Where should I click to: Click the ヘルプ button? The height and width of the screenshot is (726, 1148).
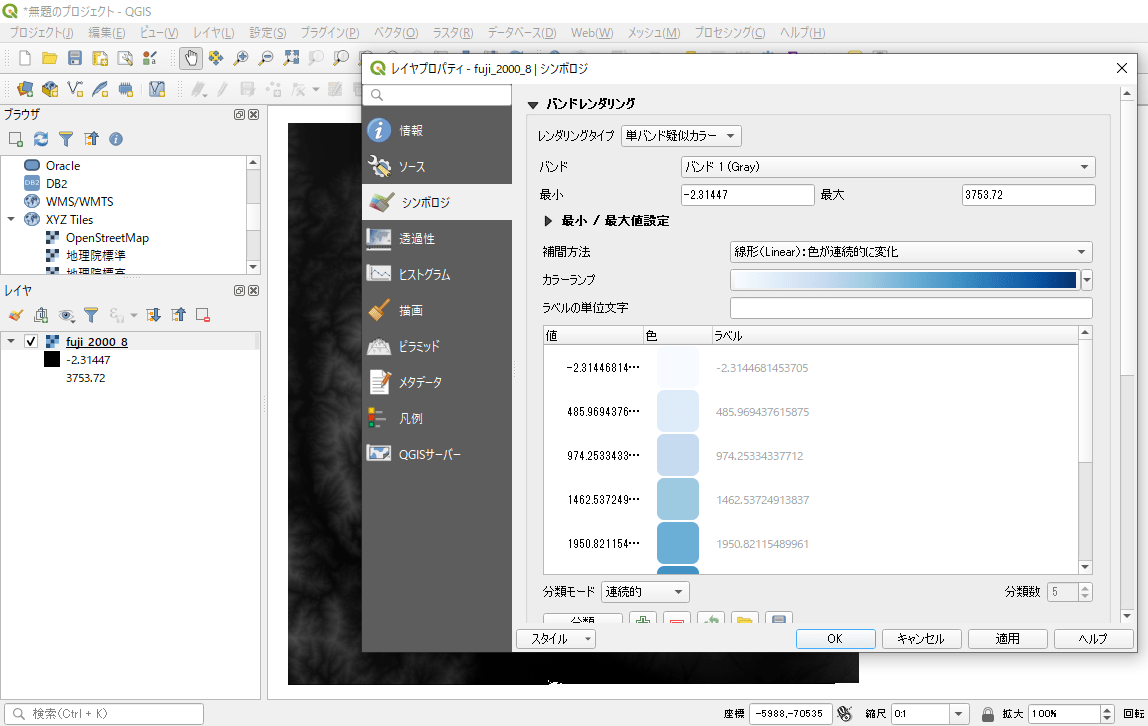1093,639
